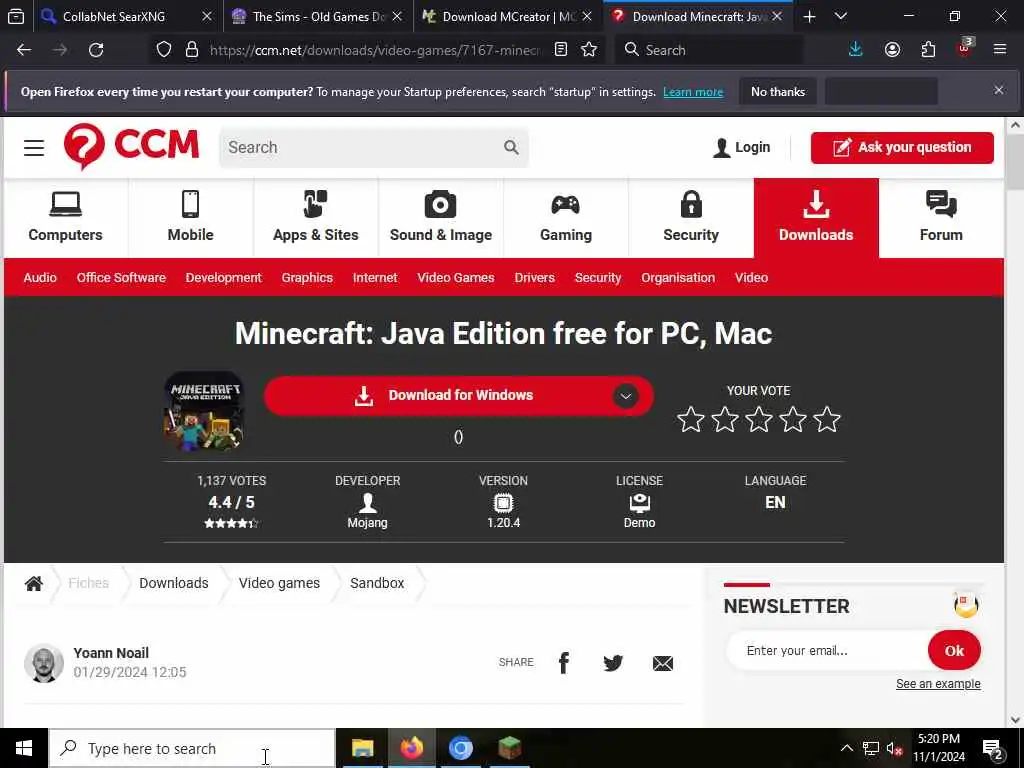This screenshot has width=1024, height=768.
Task: Open Development subcategory
Action: (223, 278)
